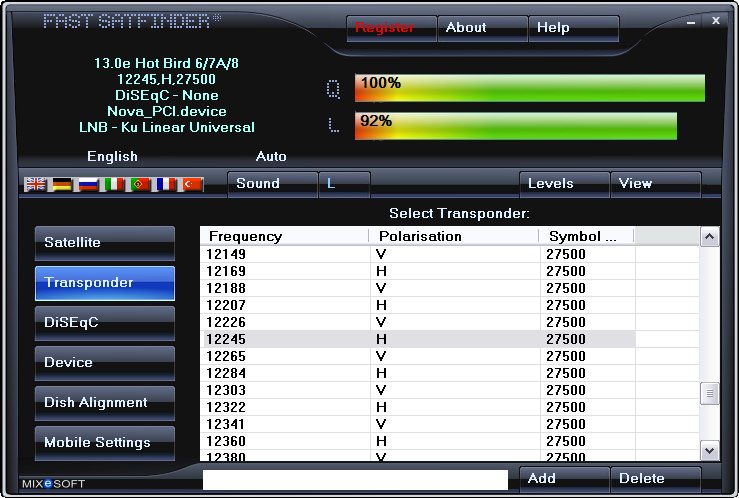Screen dimensions: 739x498
Task: Select transponder row 12322
Action: tap(418, 407)
